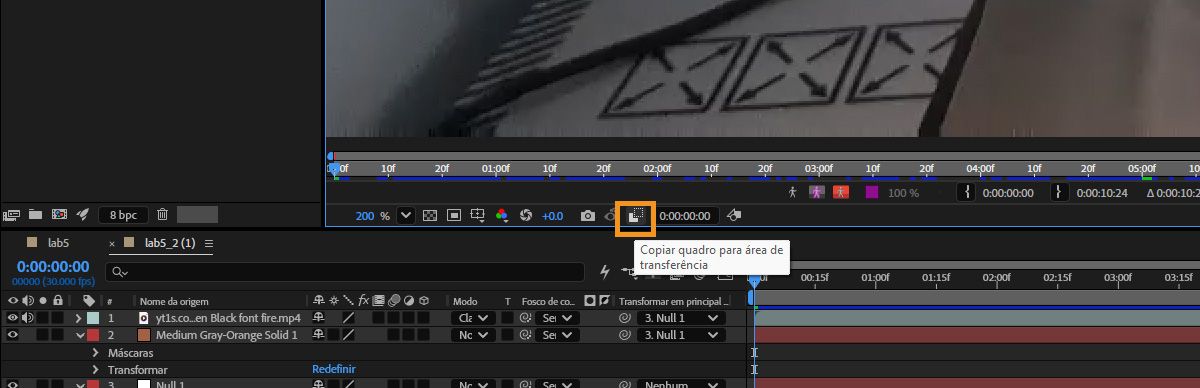Image resolution: width=1200 pixels, height=388 pixels.
Task: Toggle mask and shape path visibility
Action: tap(454, 215)
